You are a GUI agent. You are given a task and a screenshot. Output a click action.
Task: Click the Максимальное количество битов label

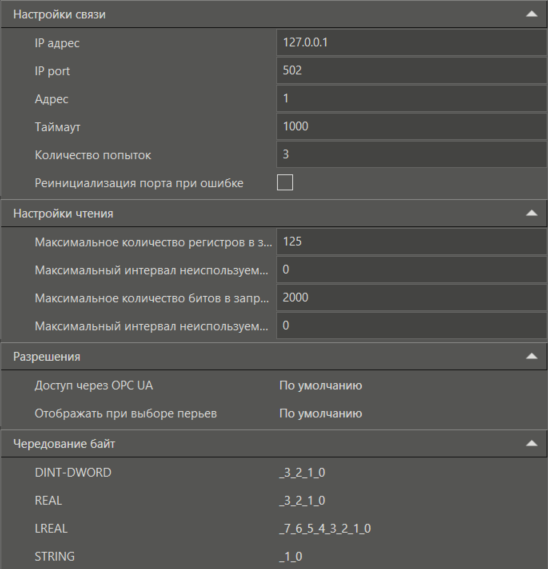coord(152,298)
